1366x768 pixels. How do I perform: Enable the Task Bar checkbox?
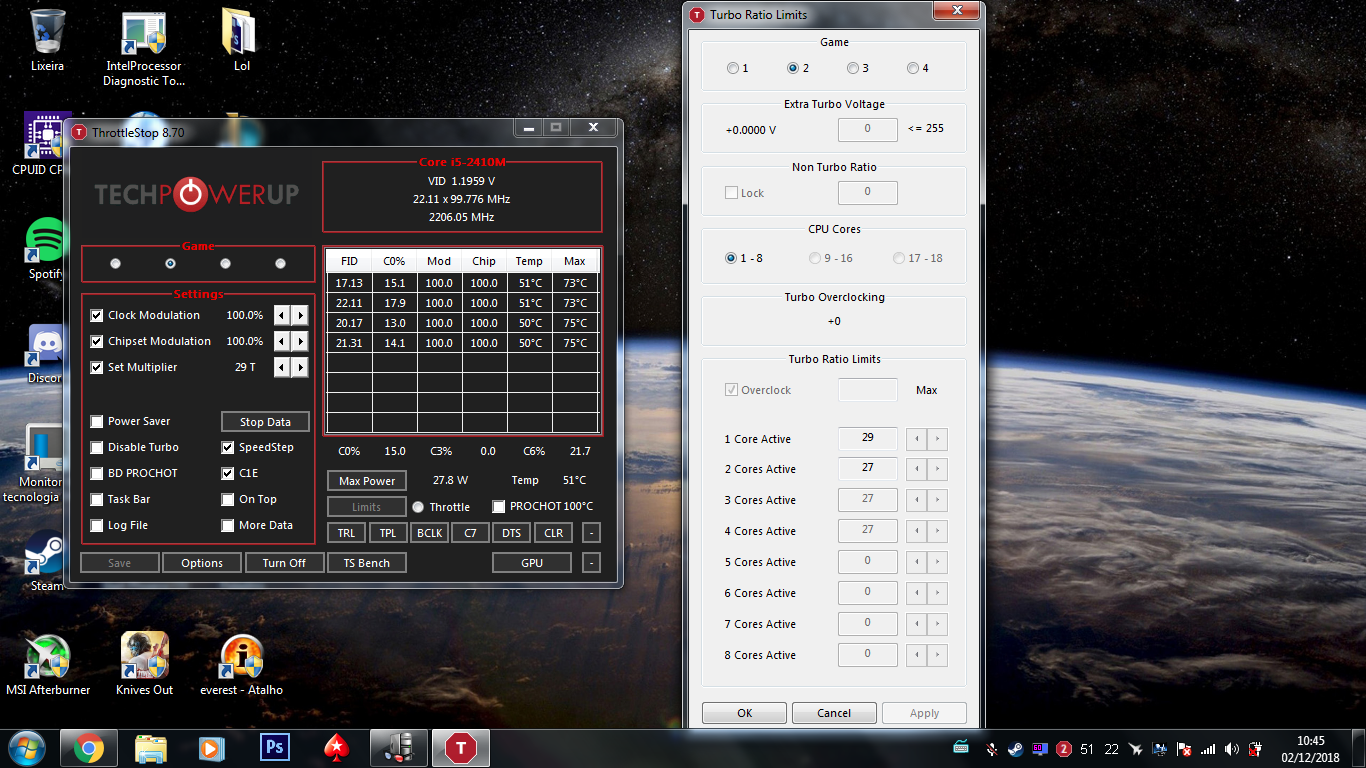coord(97,499)
